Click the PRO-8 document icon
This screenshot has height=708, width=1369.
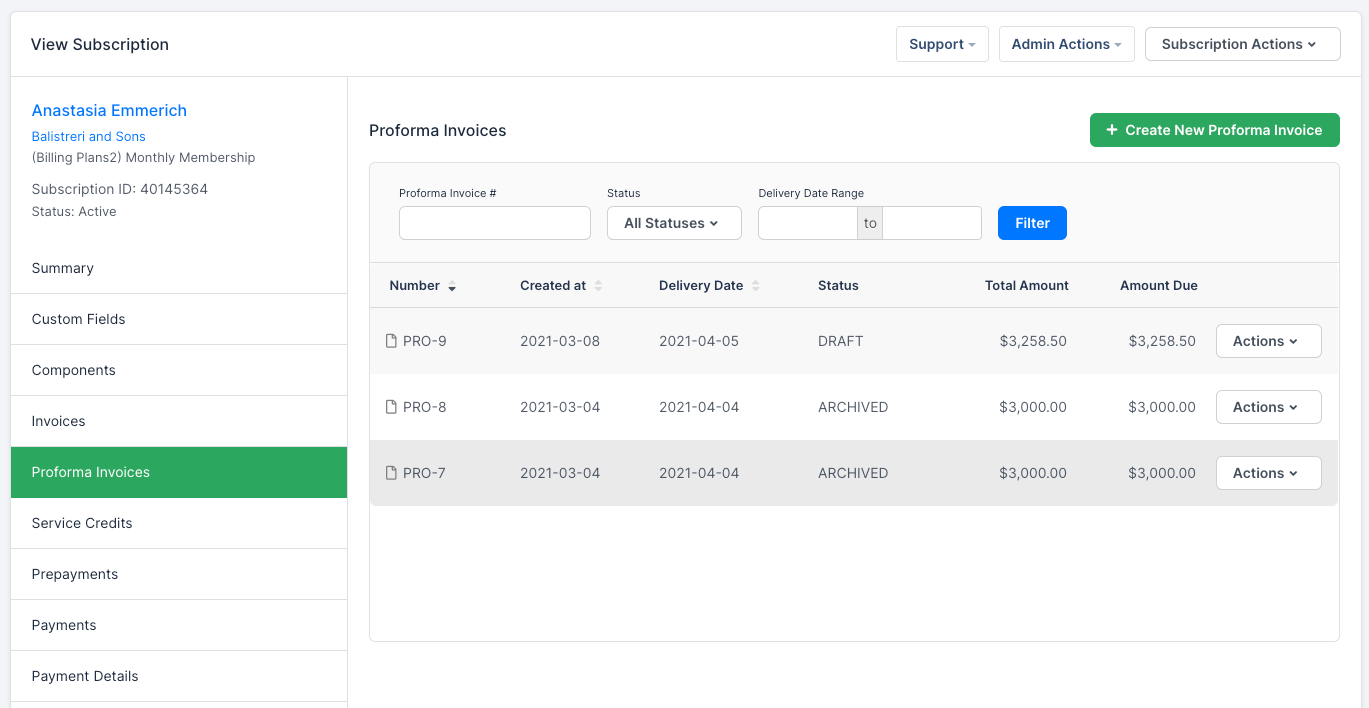[392, 407]
